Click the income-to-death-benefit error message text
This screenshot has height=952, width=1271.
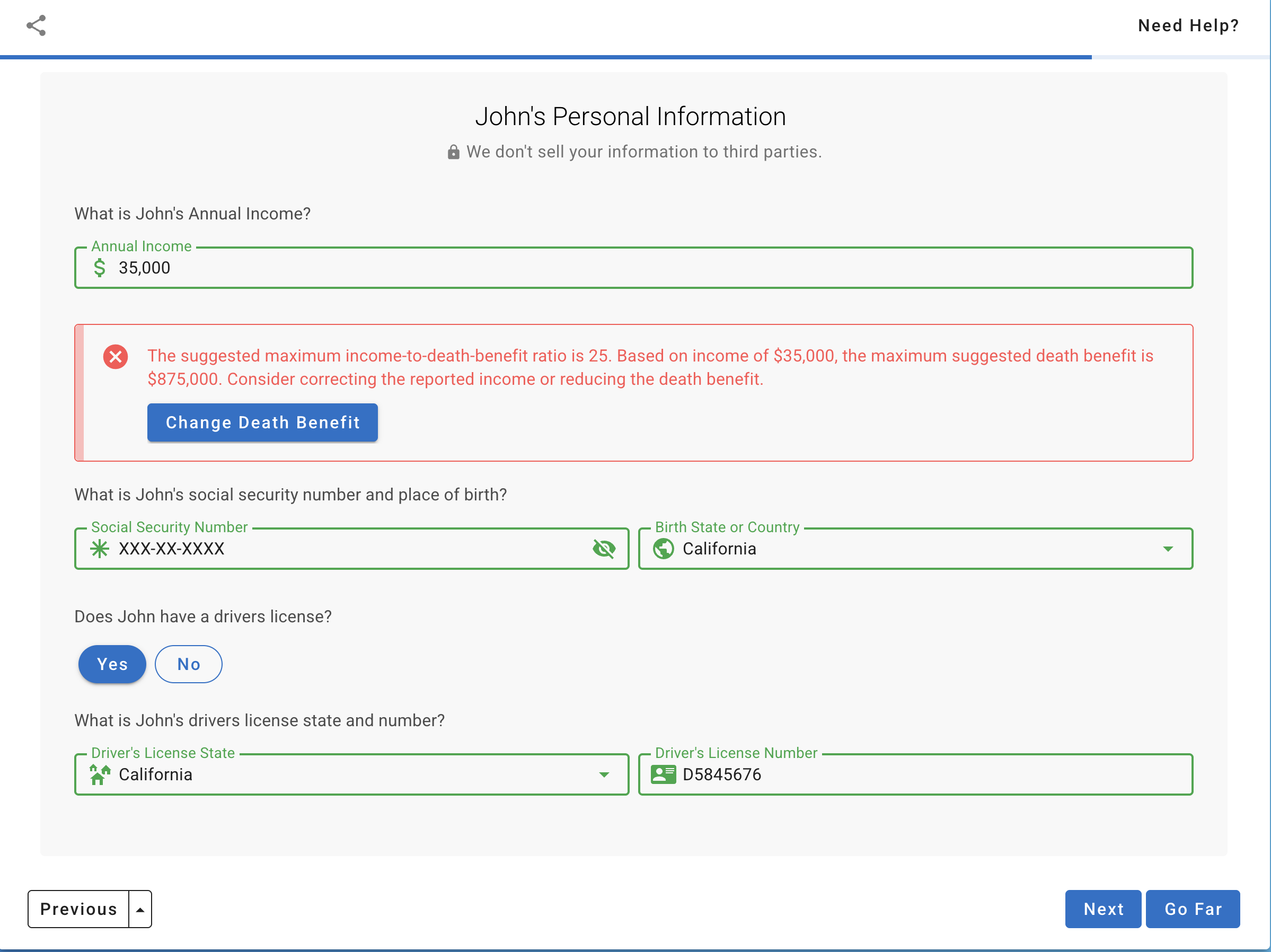[x=650, y=367]
